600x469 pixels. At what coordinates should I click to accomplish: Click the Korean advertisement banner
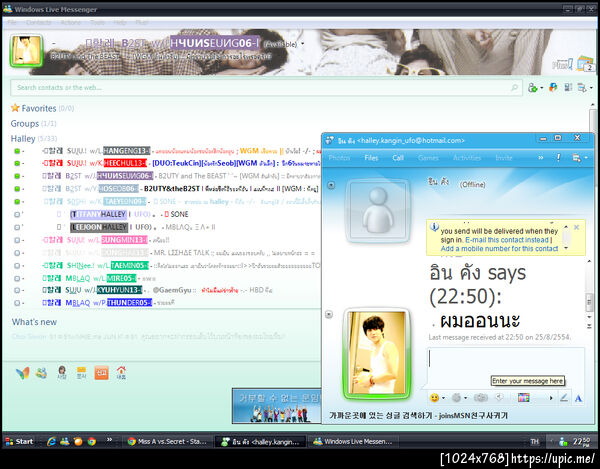(x=276, y=406)
